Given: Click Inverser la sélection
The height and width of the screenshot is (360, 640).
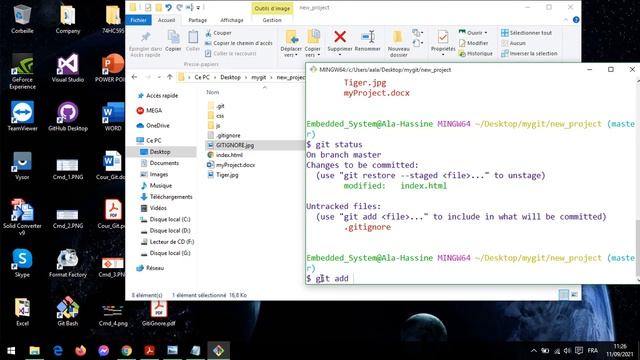Looking at the screenshot, I should (x=529, y=53).
